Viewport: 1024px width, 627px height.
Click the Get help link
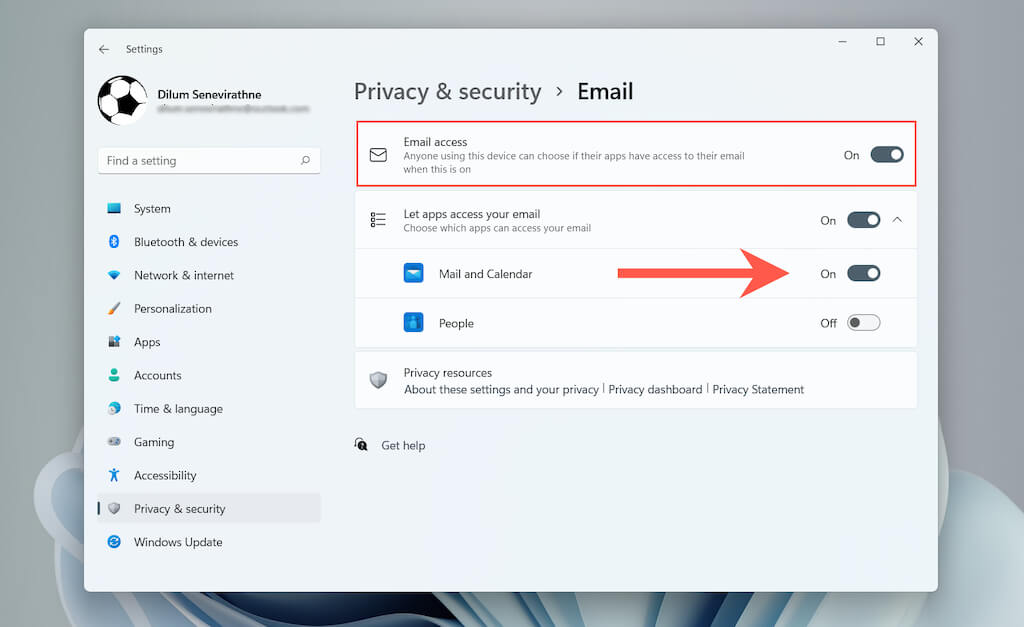coord(403,445)
